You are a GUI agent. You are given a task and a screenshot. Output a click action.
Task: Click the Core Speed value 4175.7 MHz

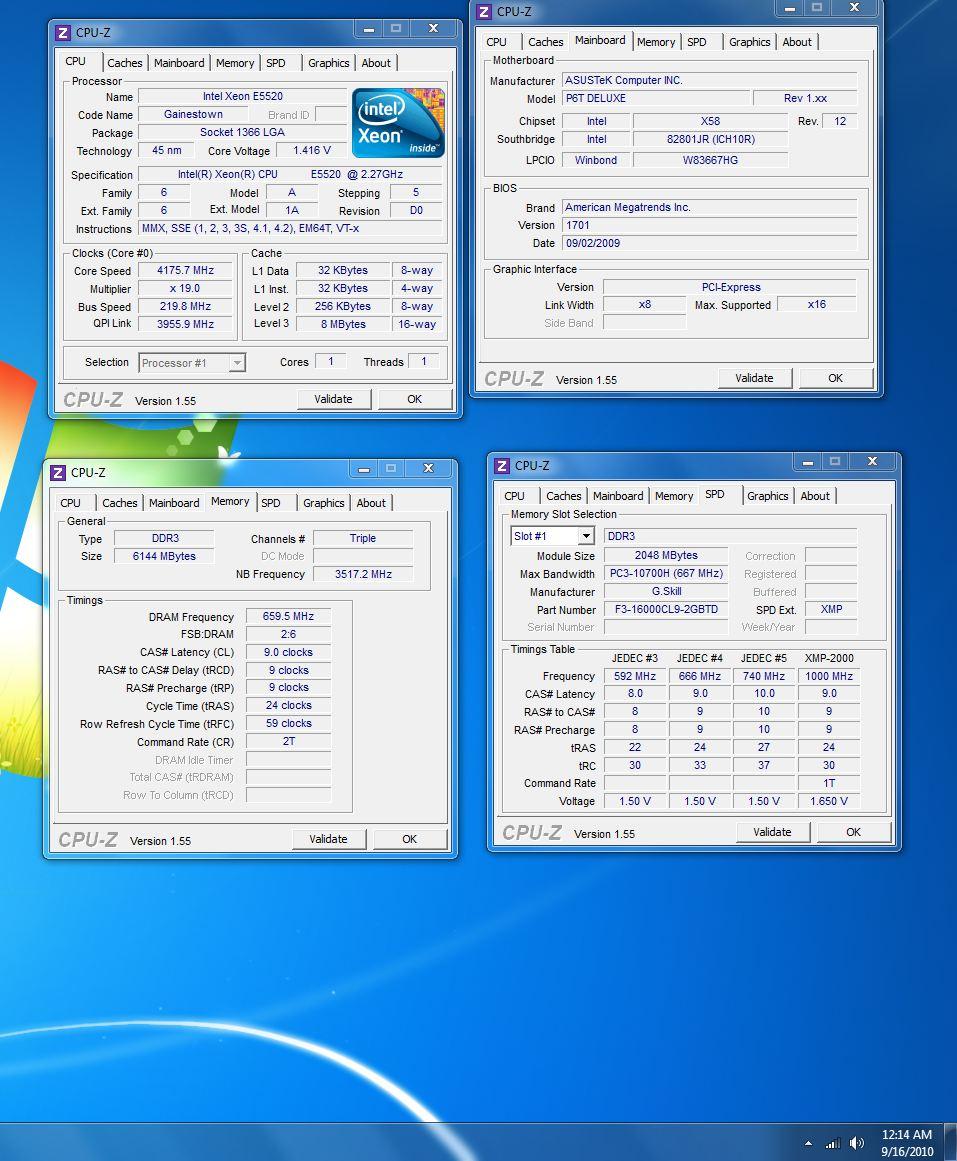point(185,271)
